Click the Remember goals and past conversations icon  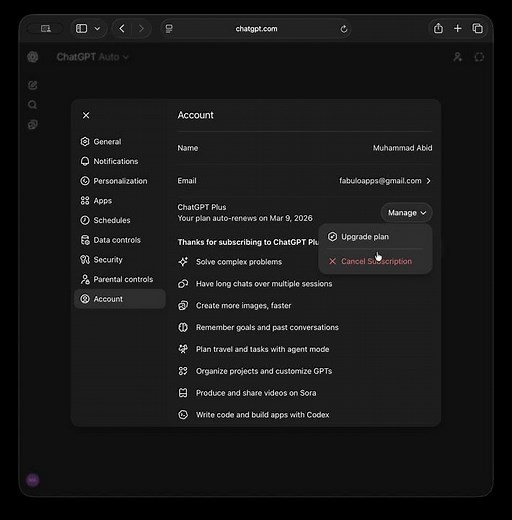[183, 327]
